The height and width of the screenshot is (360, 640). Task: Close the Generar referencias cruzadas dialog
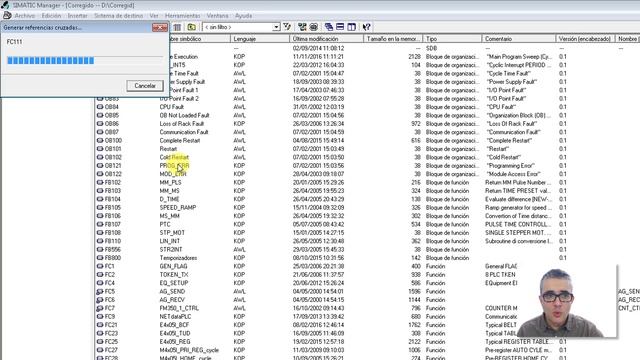tap(160, 27)
